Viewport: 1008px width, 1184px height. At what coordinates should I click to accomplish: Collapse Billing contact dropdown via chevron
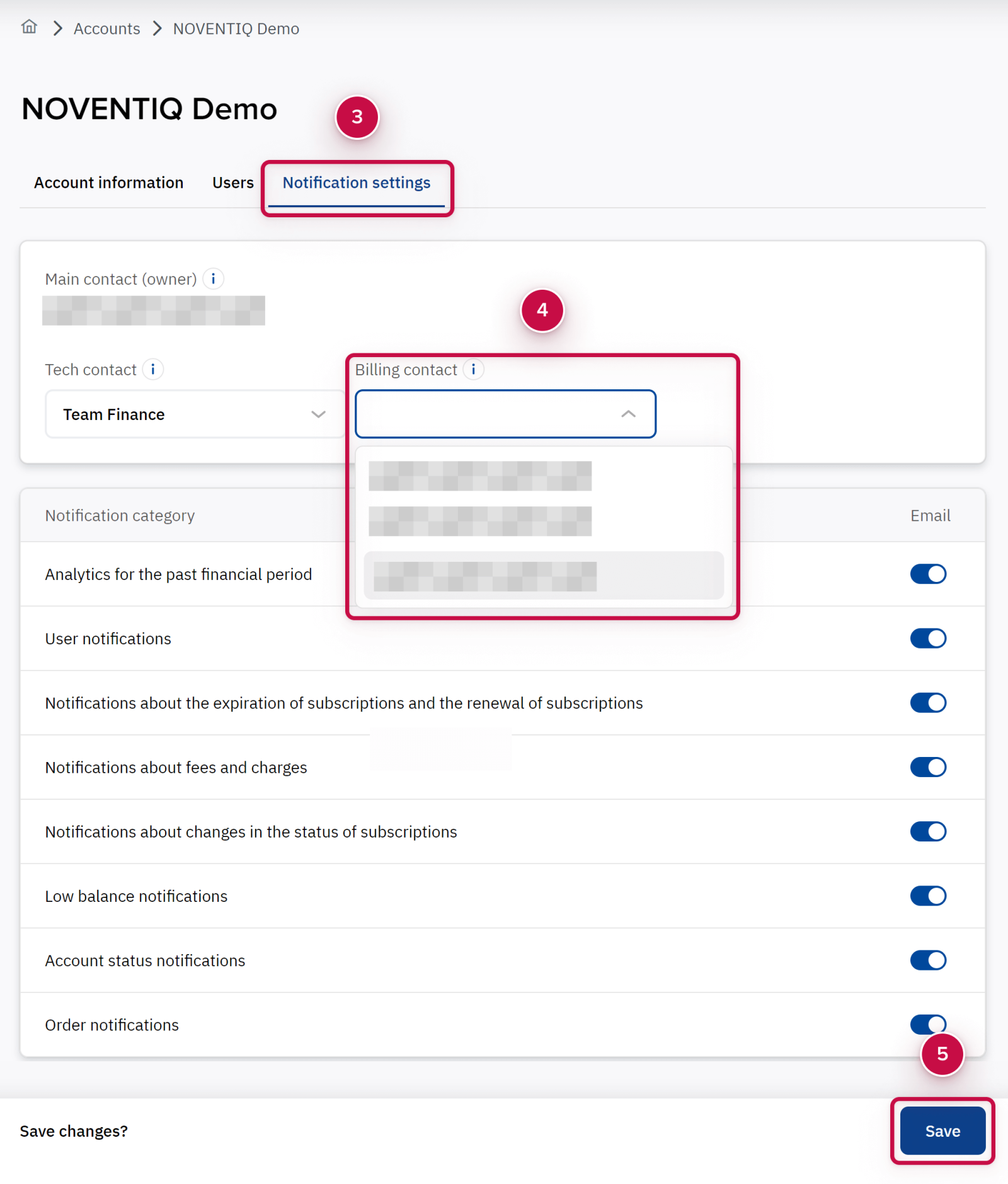click(x=627, y=414)
